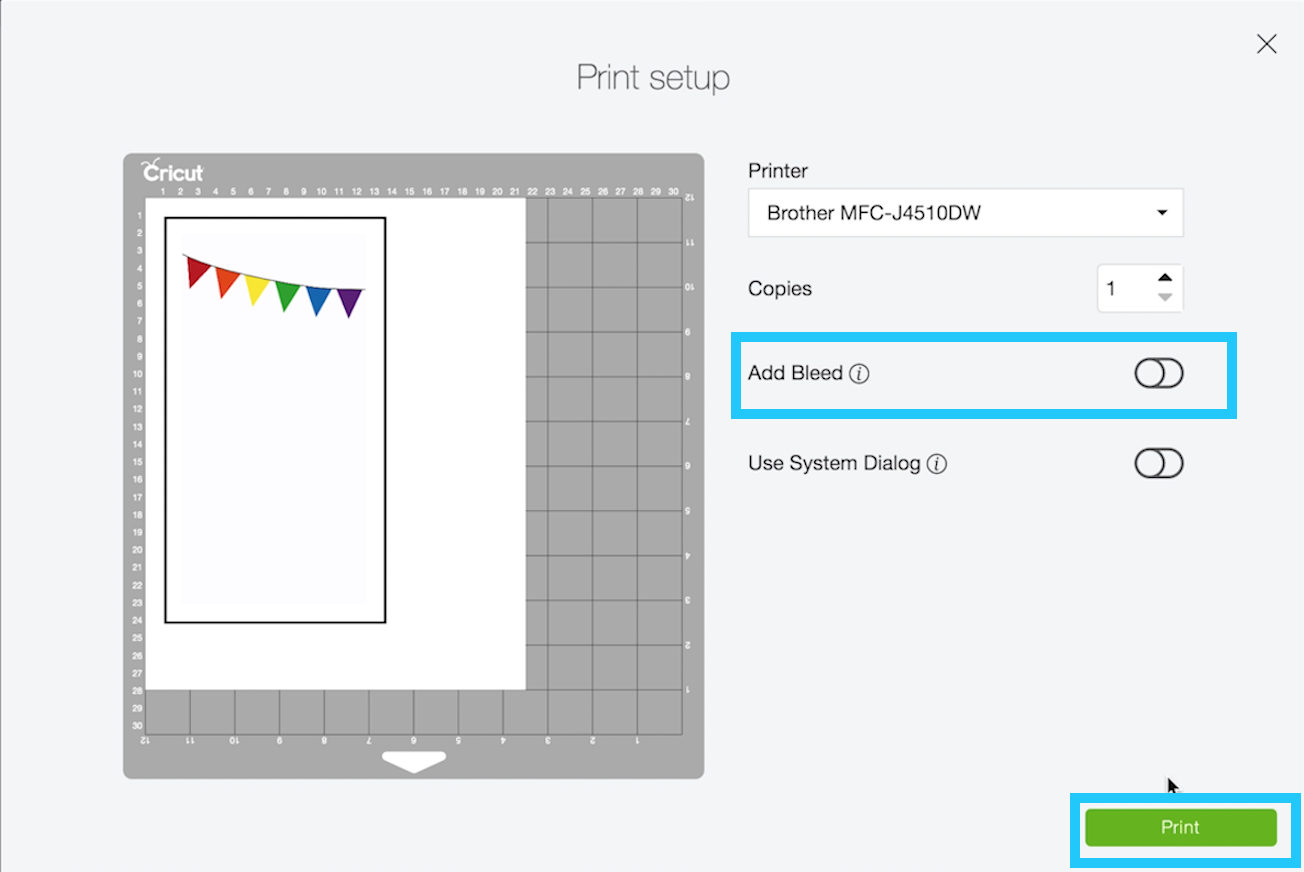Click the red pennant flag in the preview
This screenshot has height=872, width=1304.
pos(198,270)
